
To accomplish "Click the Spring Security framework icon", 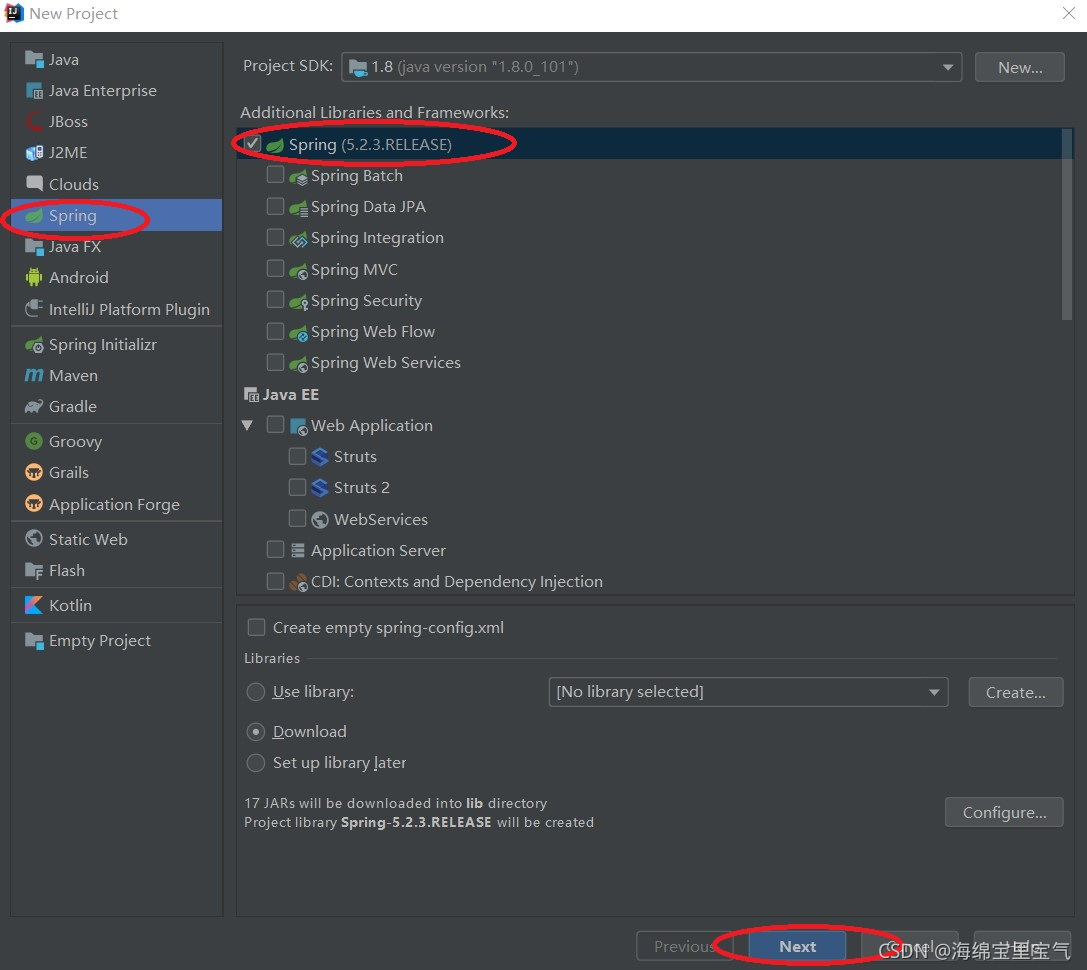I will click(x=298, y=301).
